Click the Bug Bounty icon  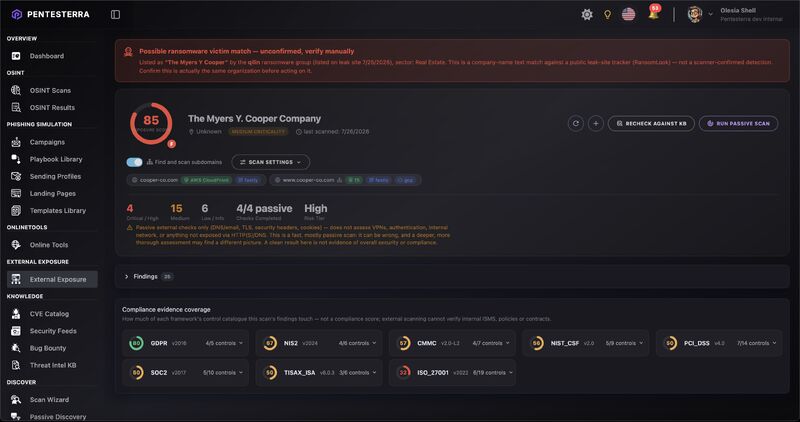(x=16, y=348)
